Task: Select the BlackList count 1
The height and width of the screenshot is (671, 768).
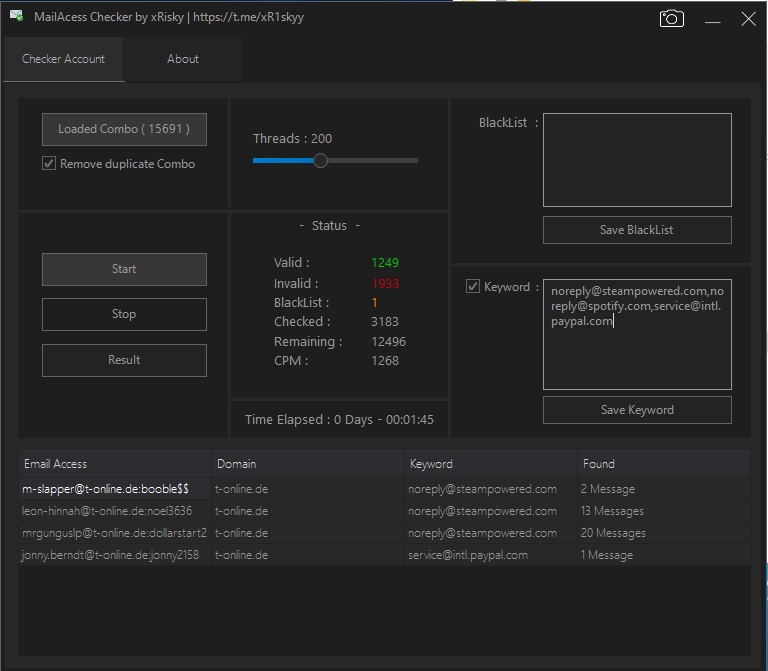Action: (375, 303)
